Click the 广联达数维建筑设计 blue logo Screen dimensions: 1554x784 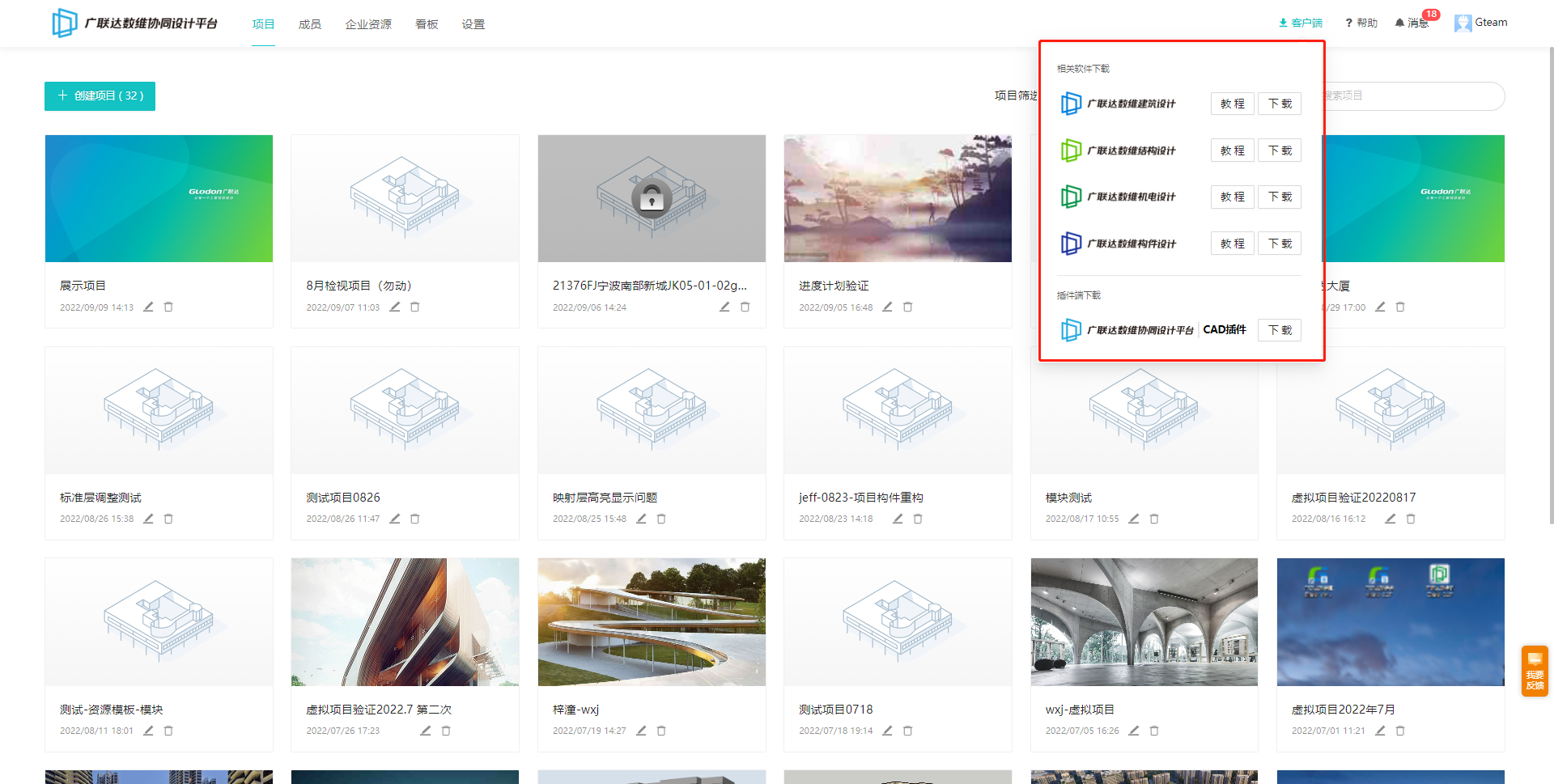(x=1071, y=104)
